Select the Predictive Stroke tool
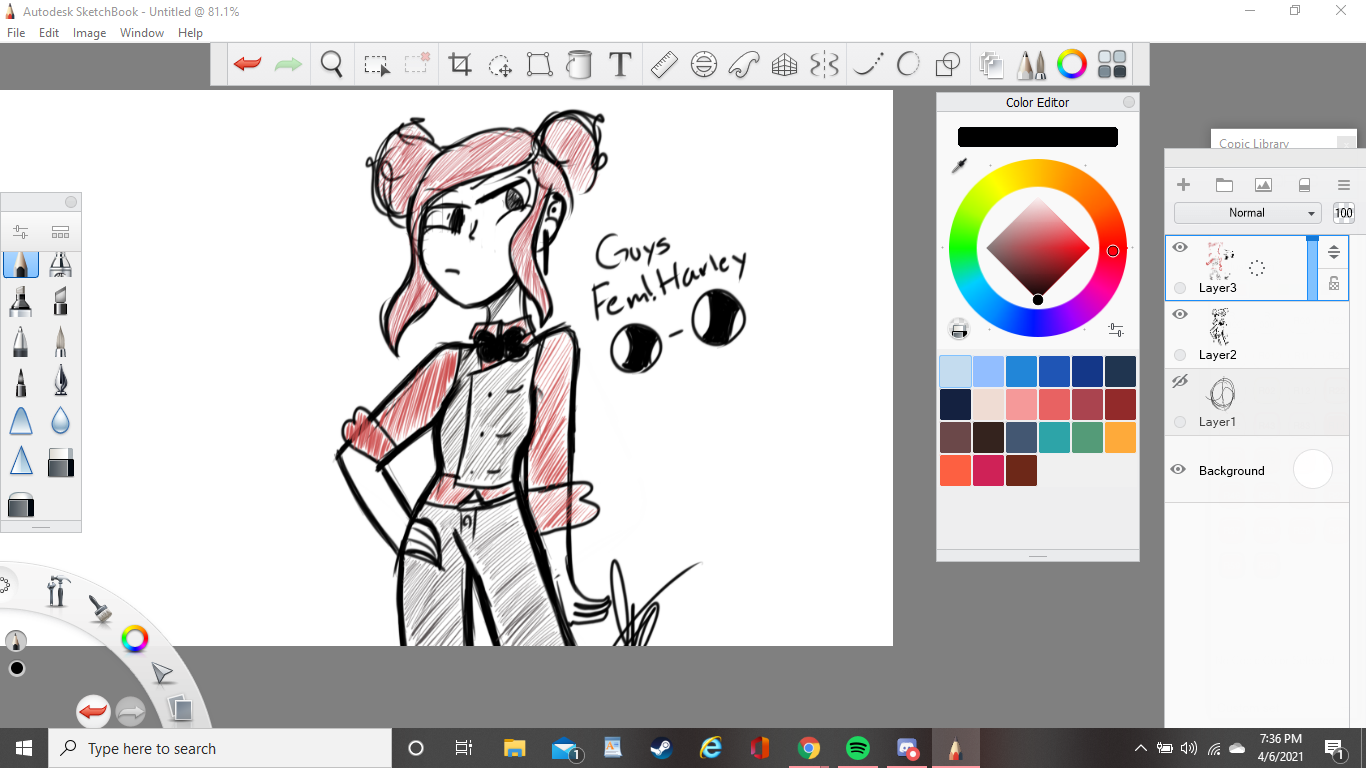The image size is (1366, 768). pos(908,65)
